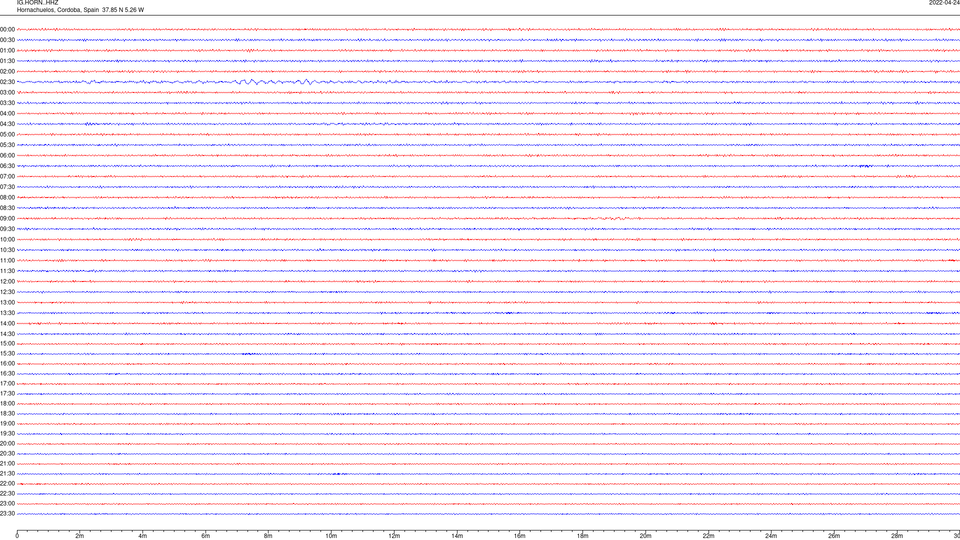Viewport: 960px width, 540px height.
Task: Select the 00:00 trace time label
Action: (x=7, y=29)
